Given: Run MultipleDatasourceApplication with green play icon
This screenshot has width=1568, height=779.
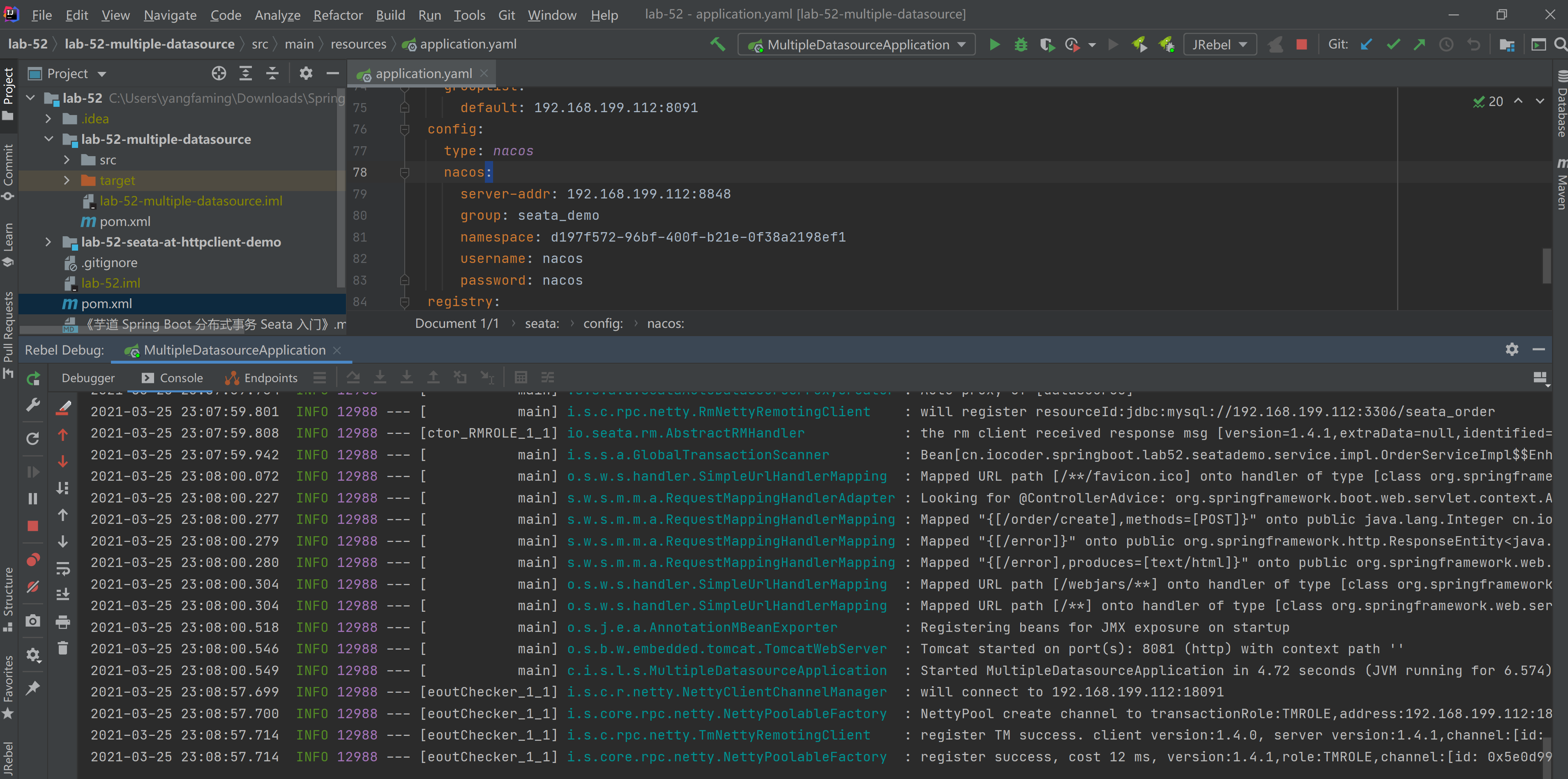Looking at the screenshot, I should tap(995, 44).
